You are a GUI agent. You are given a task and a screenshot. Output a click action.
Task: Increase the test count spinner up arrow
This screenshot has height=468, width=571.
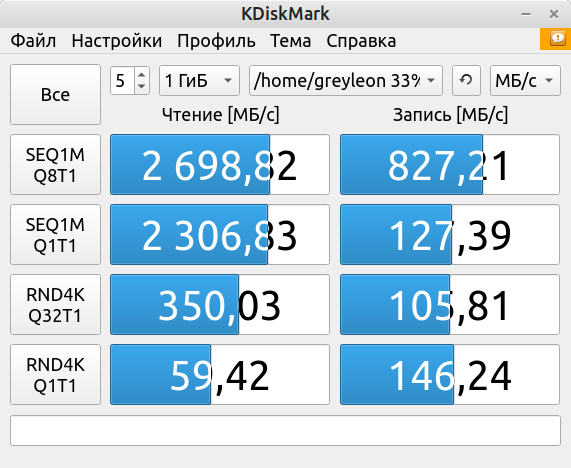(x=142, y=74)
